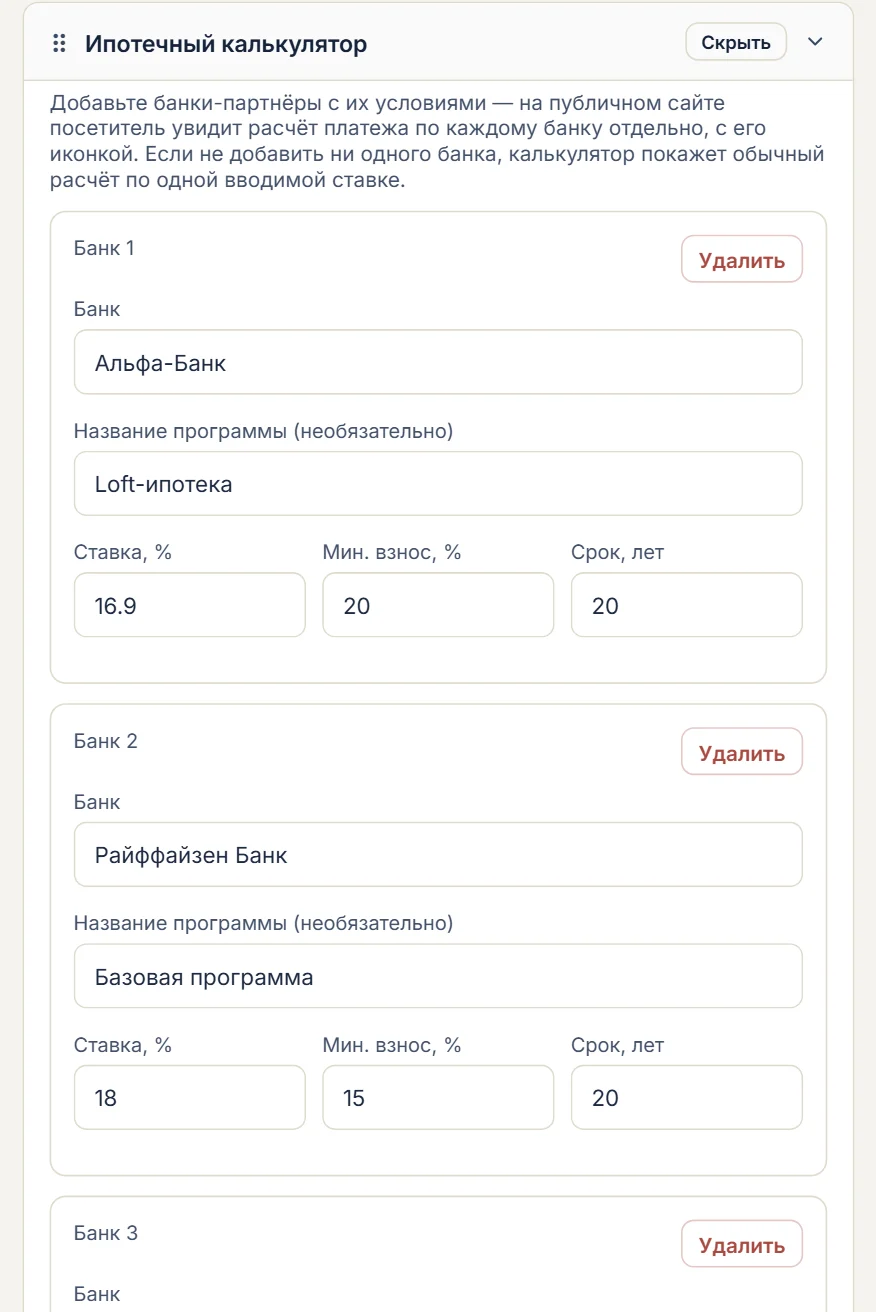Grab the drag handle beside Ипотечный калькулятор
Image resolution: width=876 pixels, height=1312 pixels.
point(59,43)
